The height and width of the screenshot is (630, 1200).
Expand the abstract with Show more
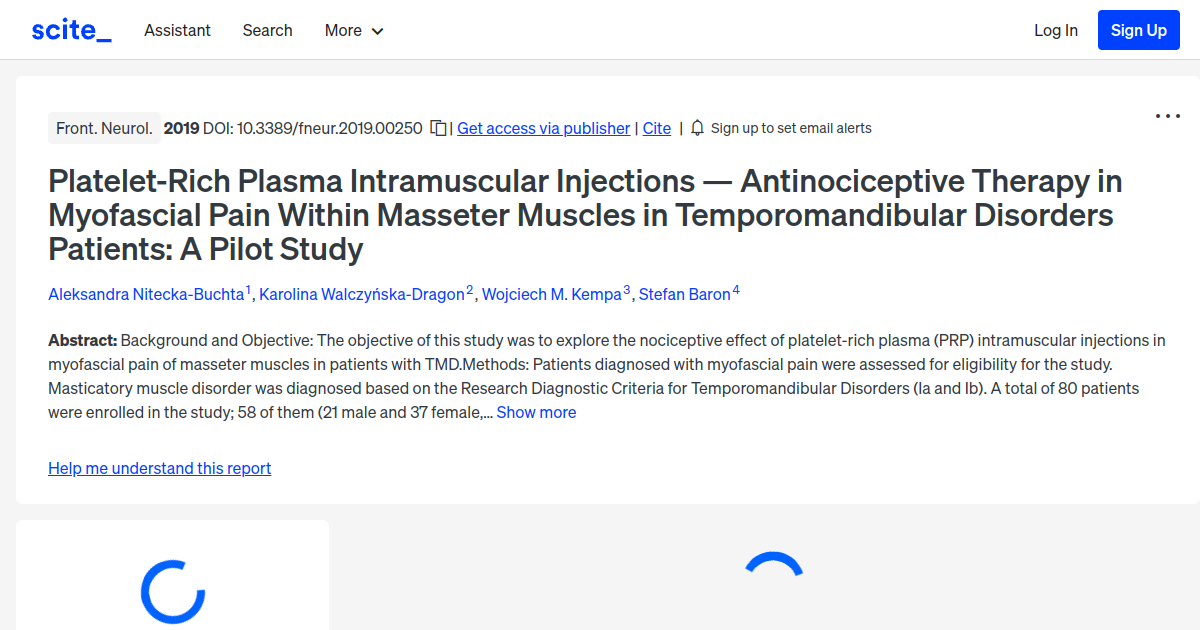pos(536,412)
